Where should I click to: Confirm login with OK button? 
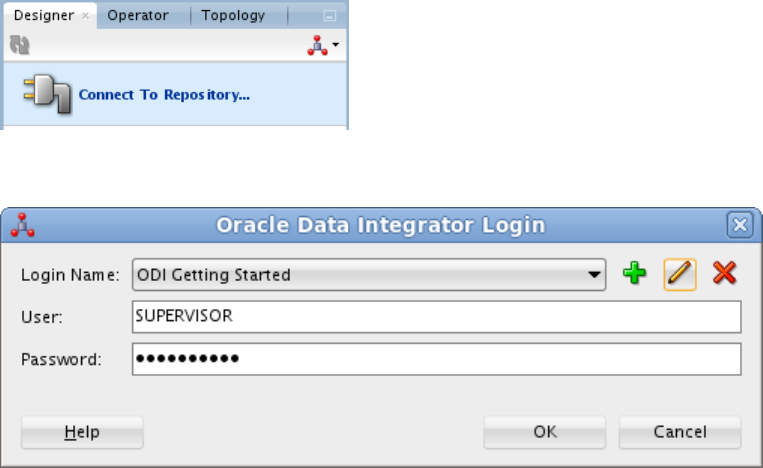(x=545, y=432)
